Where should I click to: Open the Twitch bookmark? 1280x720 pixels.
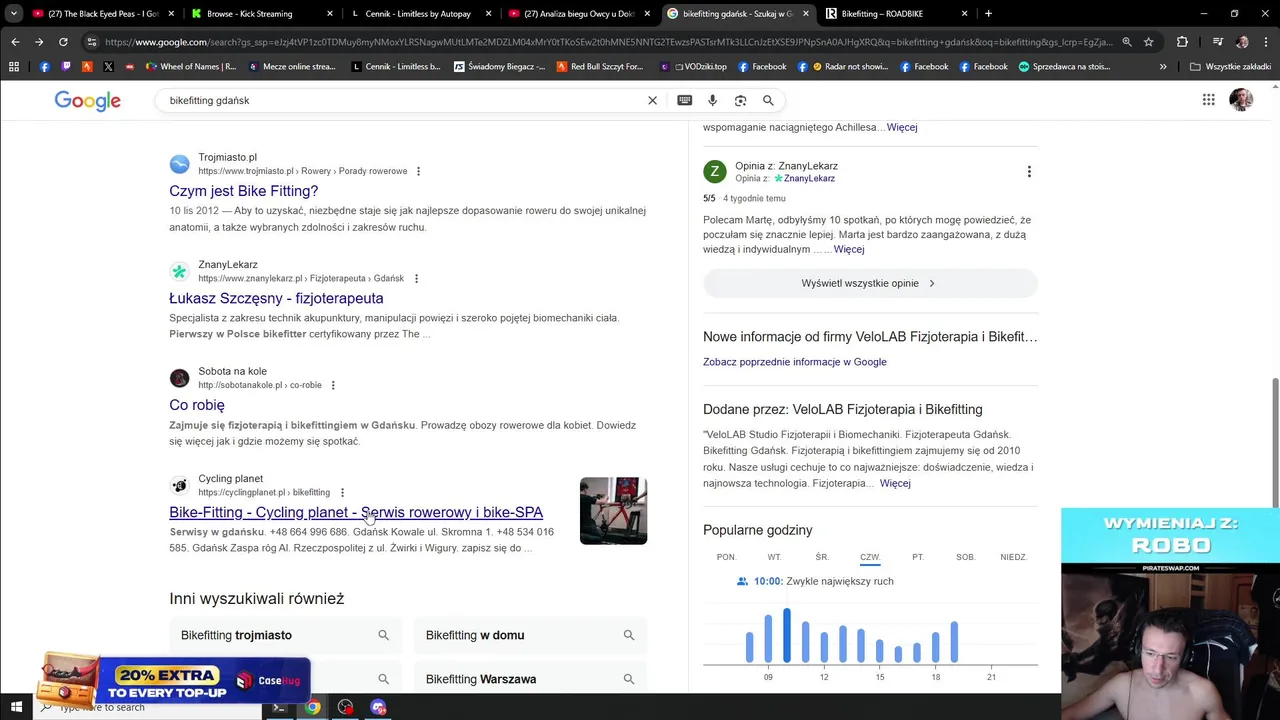[x=66, y=67]
